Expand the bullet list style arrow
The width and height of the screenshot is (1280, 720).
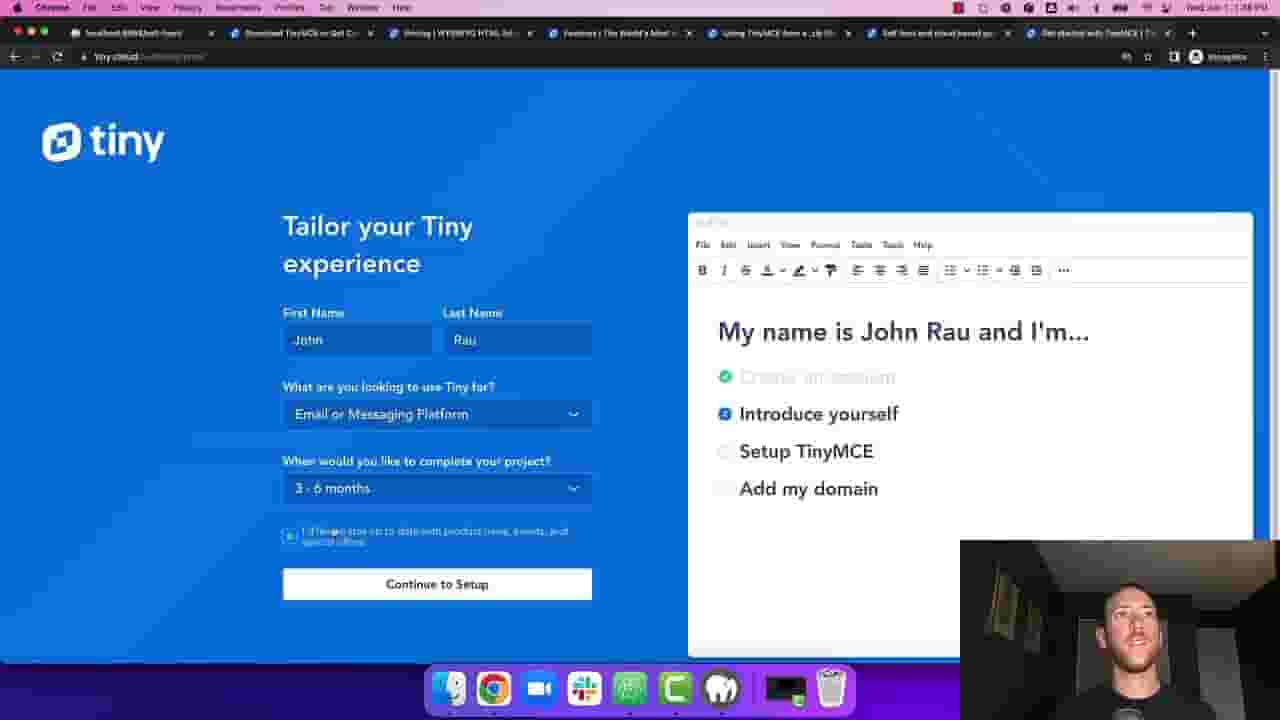(x=998, y=270)
